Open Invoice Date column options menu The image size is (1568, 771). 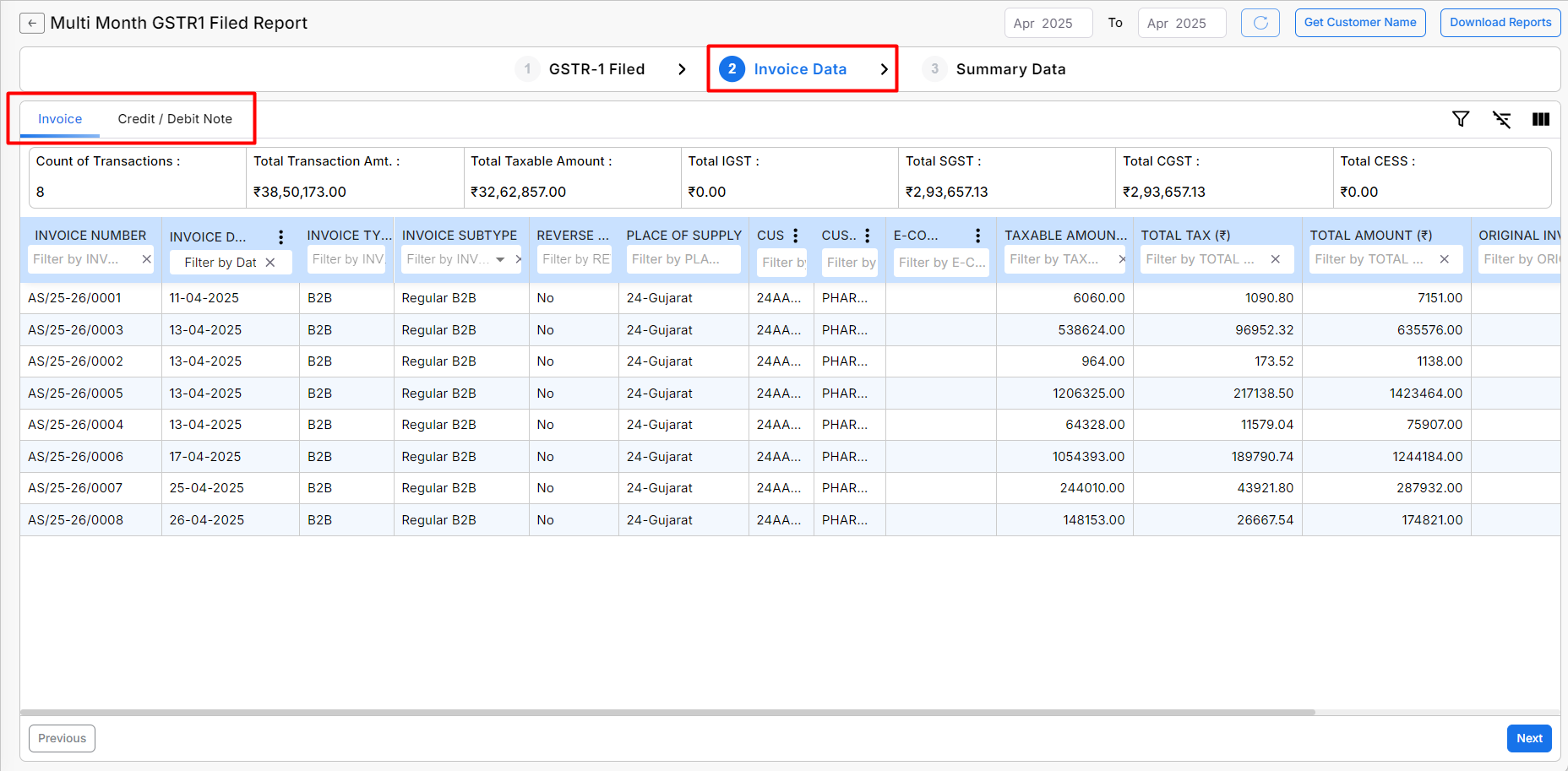[281, 237]
